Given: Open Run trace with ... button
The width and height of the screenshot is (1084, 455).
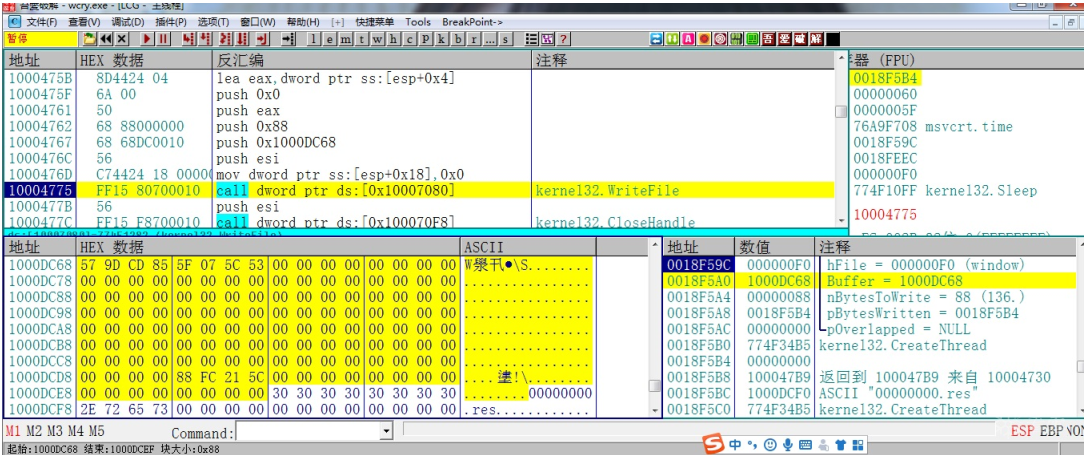Looking at the screenshot, I should tap(490, 39).
